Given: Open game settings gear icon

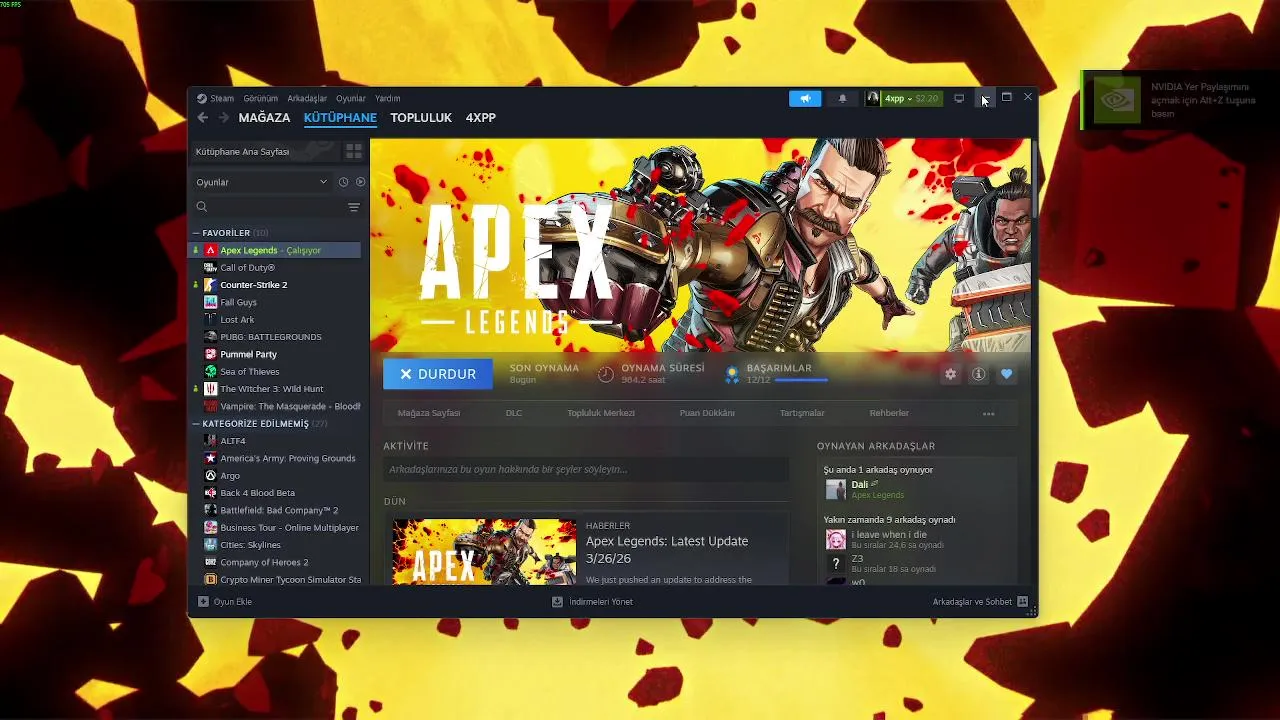Looking at the screenshot, I should tap(950, 374).
